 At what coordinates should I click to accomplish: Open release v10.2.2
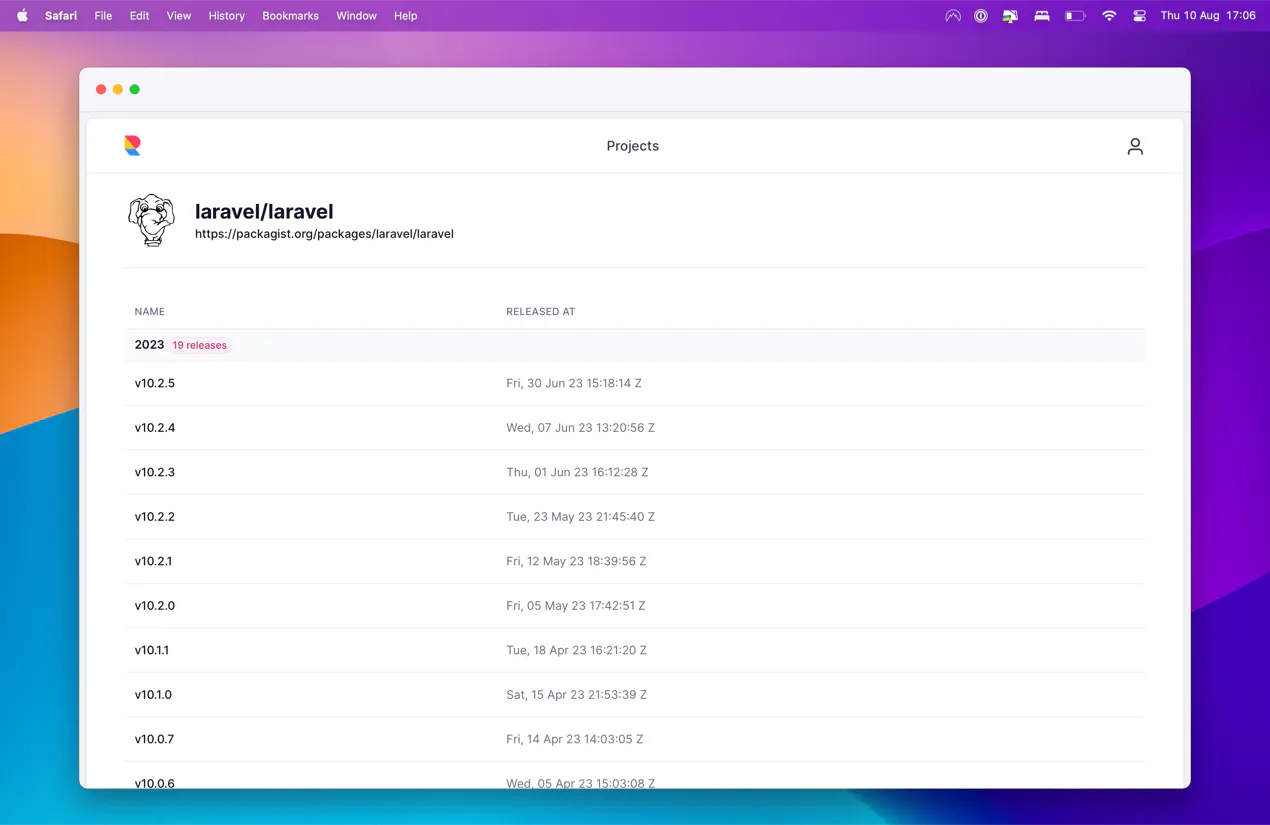click(x=155, y=517)
